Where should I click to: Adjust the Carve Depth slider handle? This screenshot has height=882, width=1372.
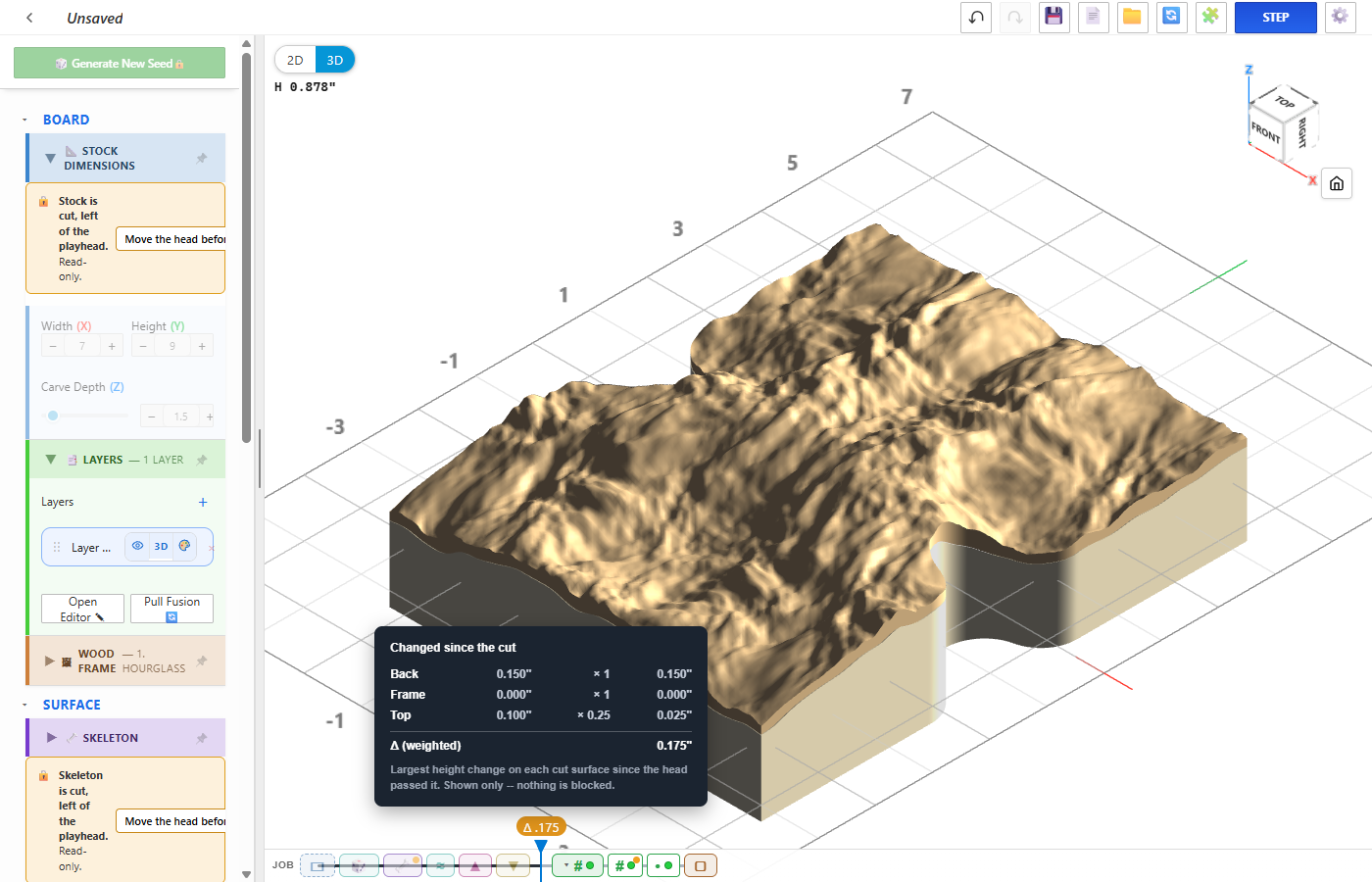[x=53, y=416]
